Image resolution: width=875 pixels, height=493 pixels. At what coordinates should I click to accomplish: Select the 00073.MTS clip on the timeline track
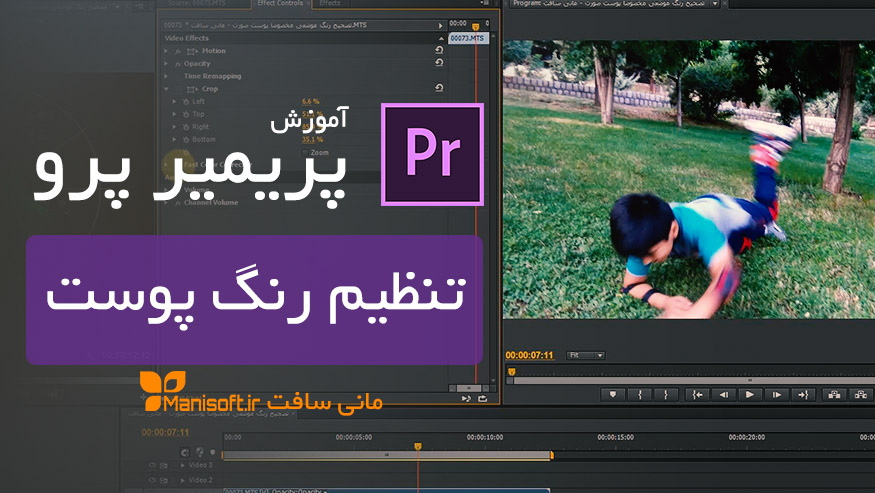(x=386, y=491)
